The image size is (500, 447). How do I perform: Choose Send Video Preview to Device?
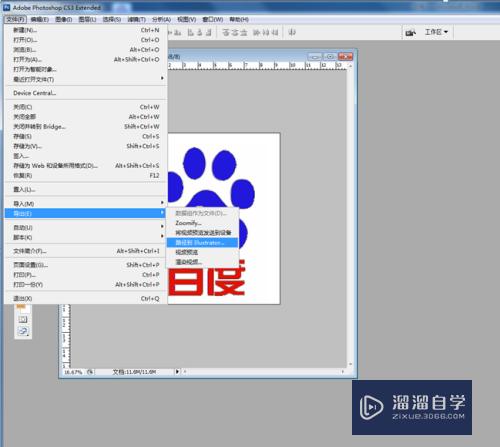pyautogui.click(x=203, y=233)
